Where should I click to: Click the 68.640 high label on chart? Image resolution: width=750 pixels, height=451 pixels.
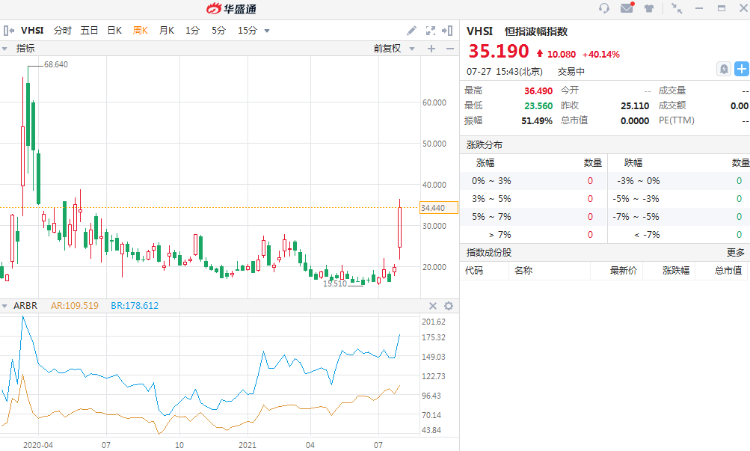(56, 64)
